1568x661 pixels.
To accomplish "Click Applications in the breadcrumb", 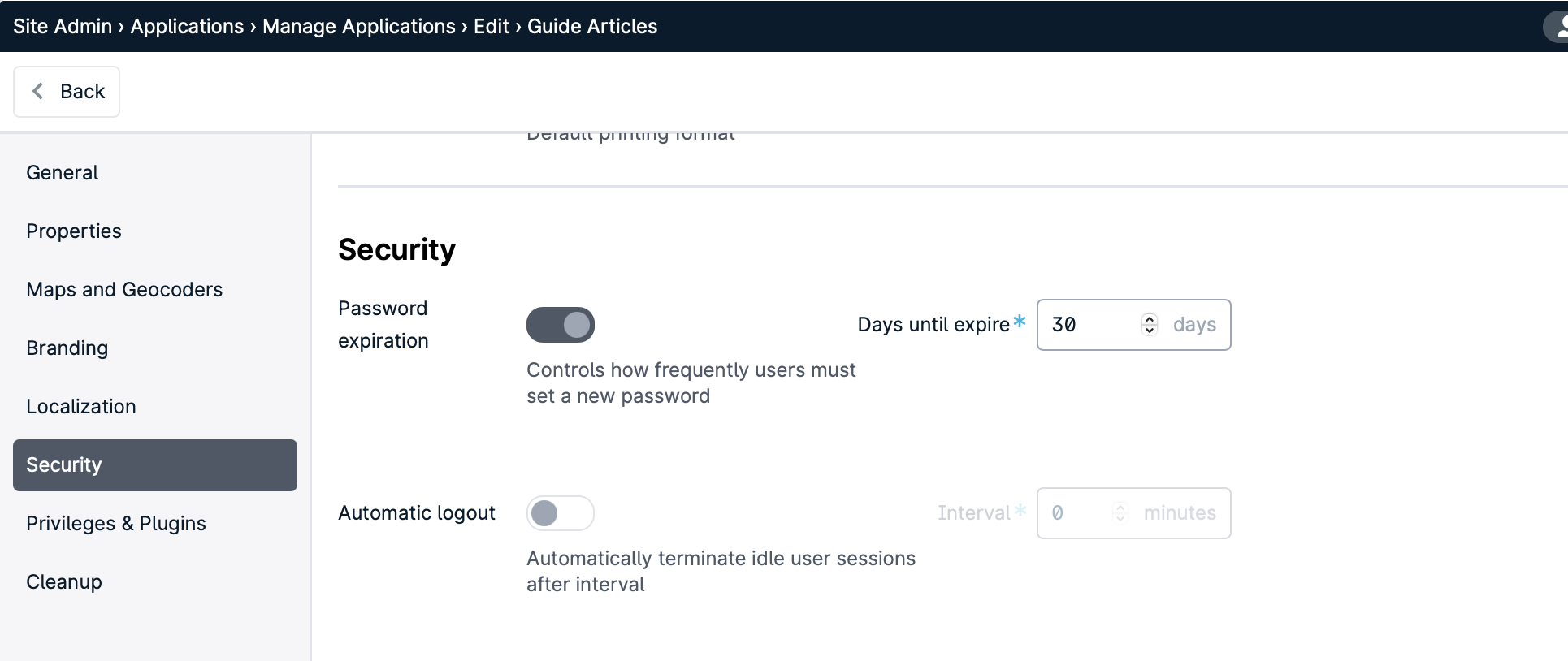I will (187, 26).
